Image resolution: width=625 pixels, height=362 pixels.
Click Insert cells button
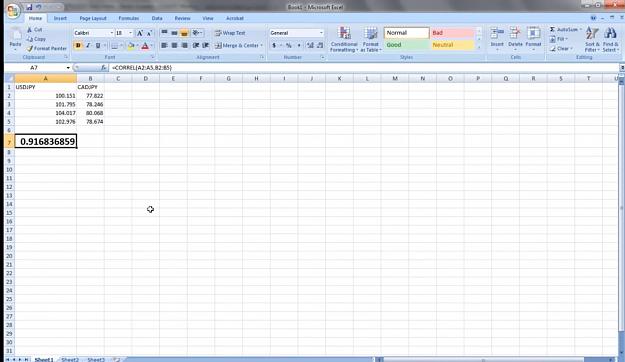tap(497, 39)
